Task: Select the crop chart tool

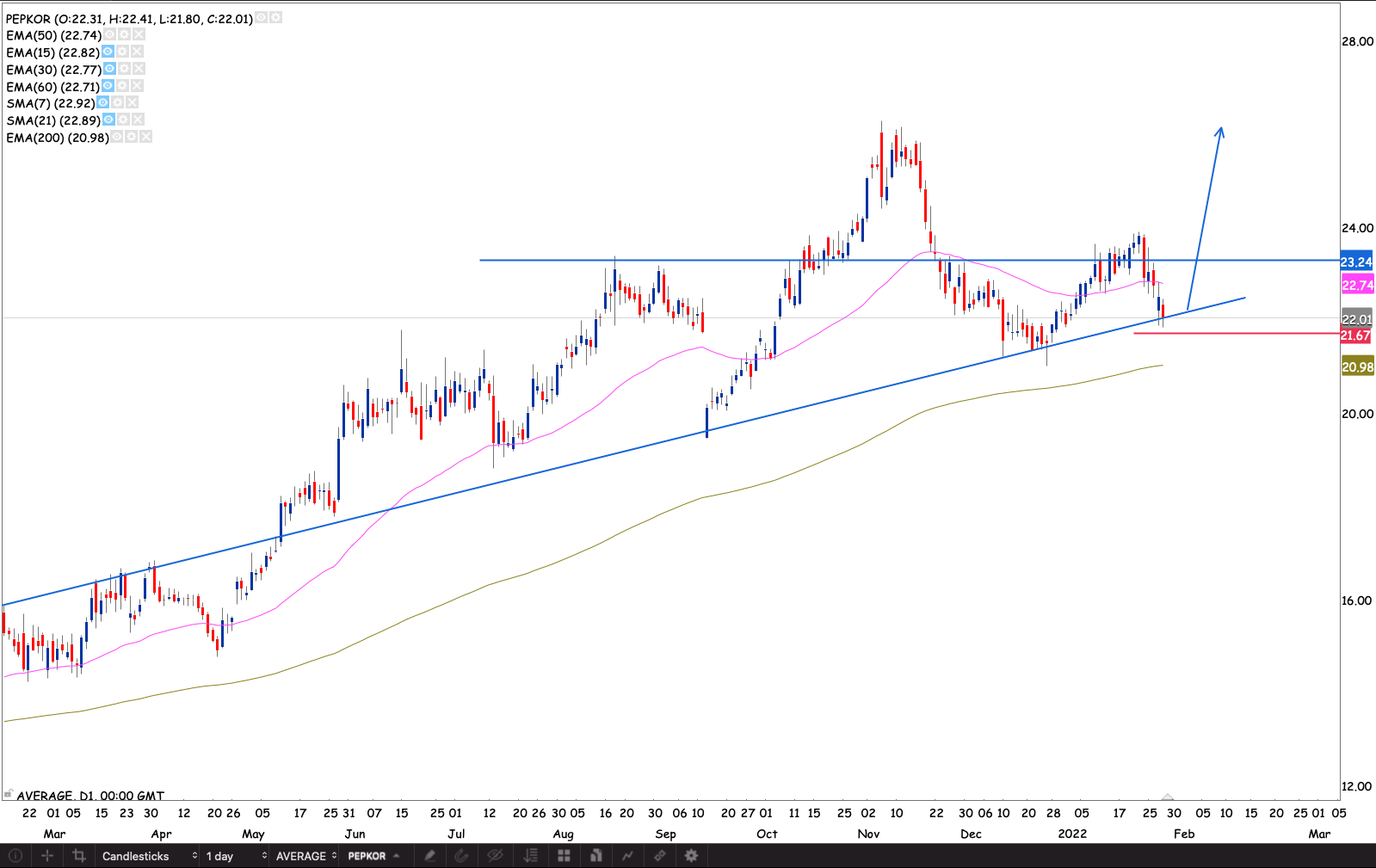Action: click(x=79, y=856)
